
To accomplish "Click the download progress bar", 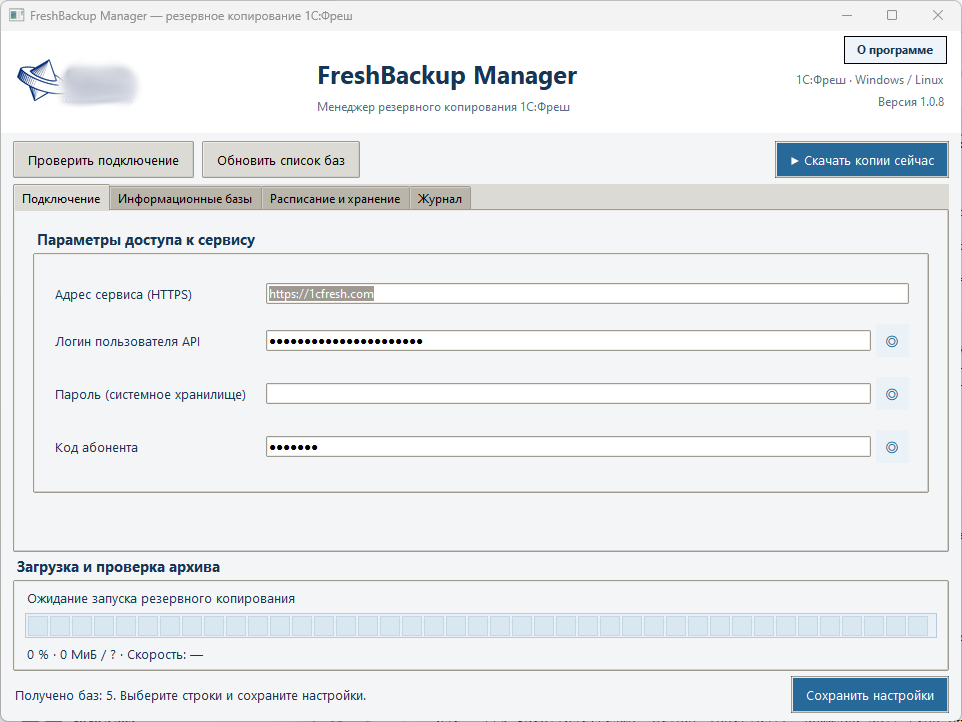I will tap(481, 626).
